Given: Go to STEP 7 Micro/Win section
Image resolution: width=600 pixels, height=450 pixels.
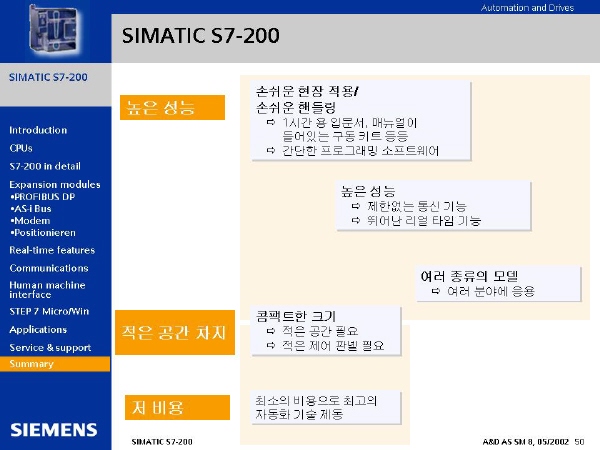Looking at the screenshot, I should coord(49,311).
